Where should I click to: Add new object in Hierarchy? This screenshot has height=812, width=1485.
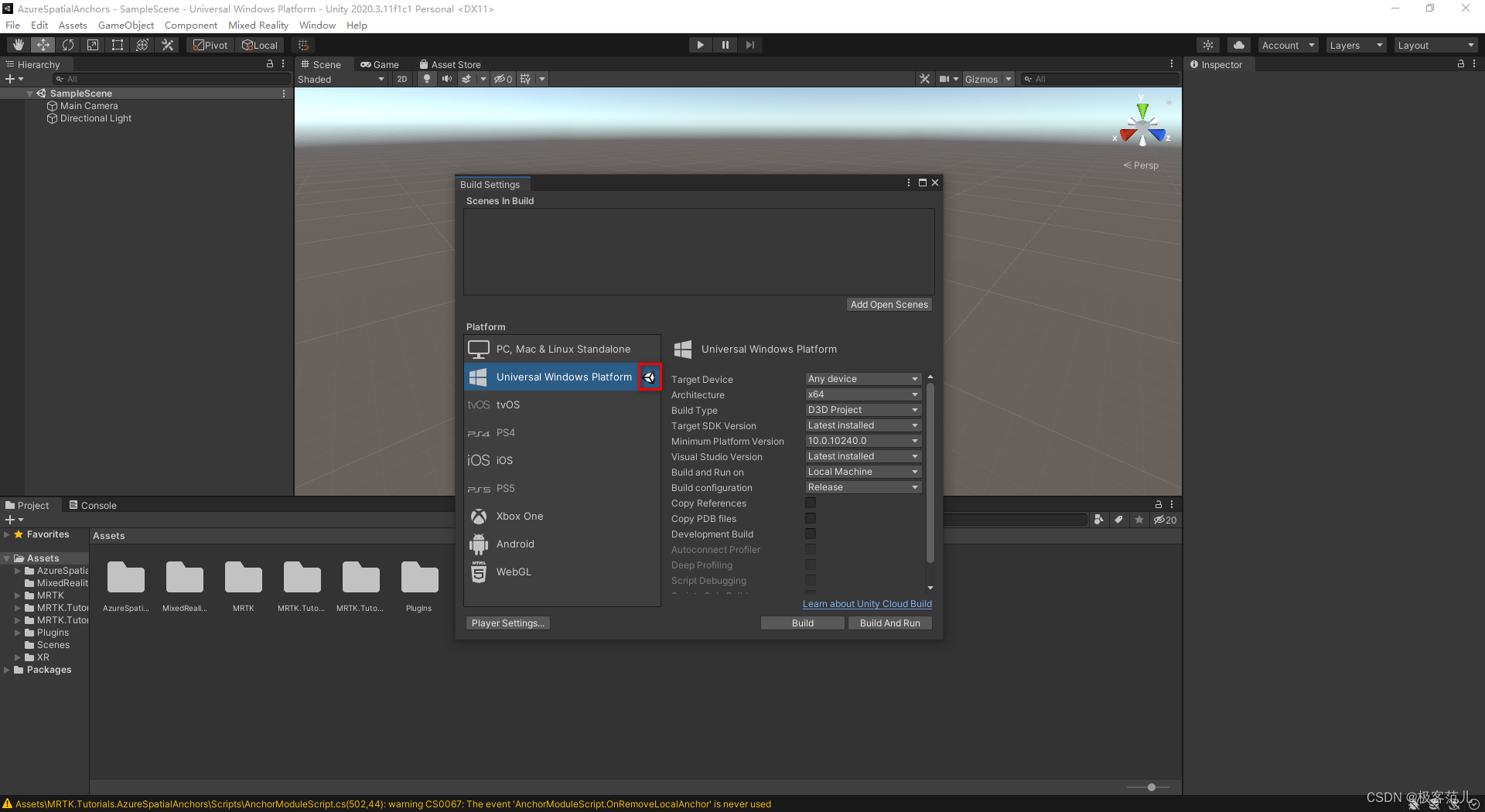coord(14,79)
